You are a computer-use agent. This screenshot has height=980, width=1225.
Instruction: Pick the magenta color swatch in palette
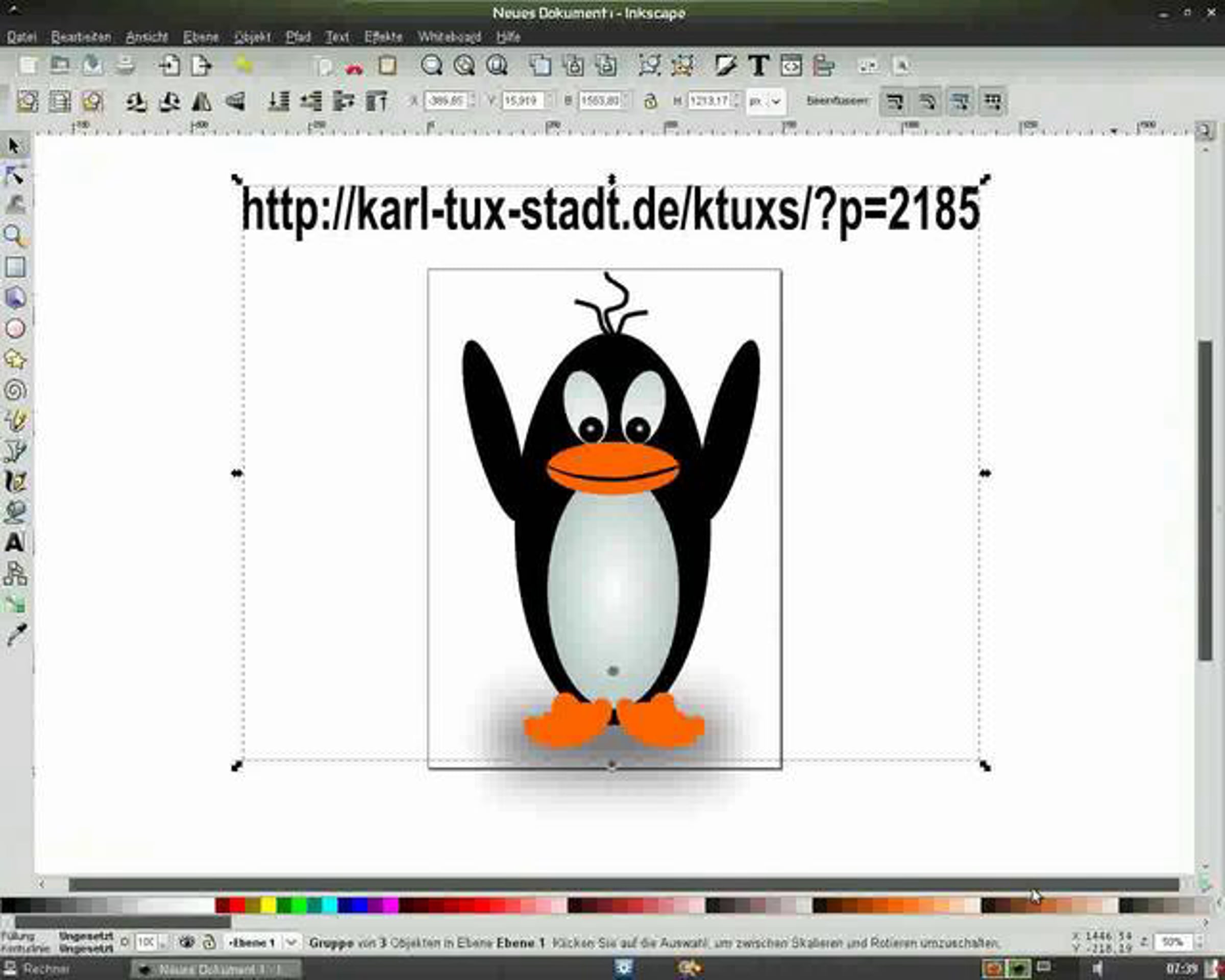[x=391, y=905]
